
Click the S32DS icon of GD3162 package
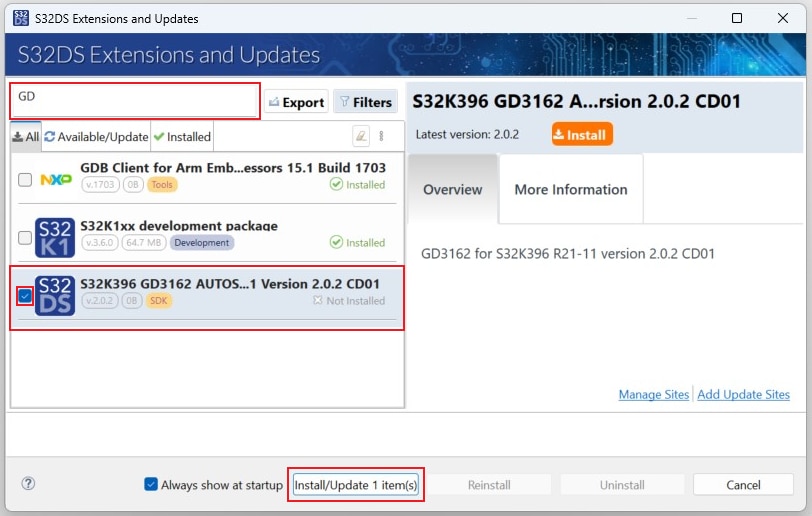[x=55, y=296]
